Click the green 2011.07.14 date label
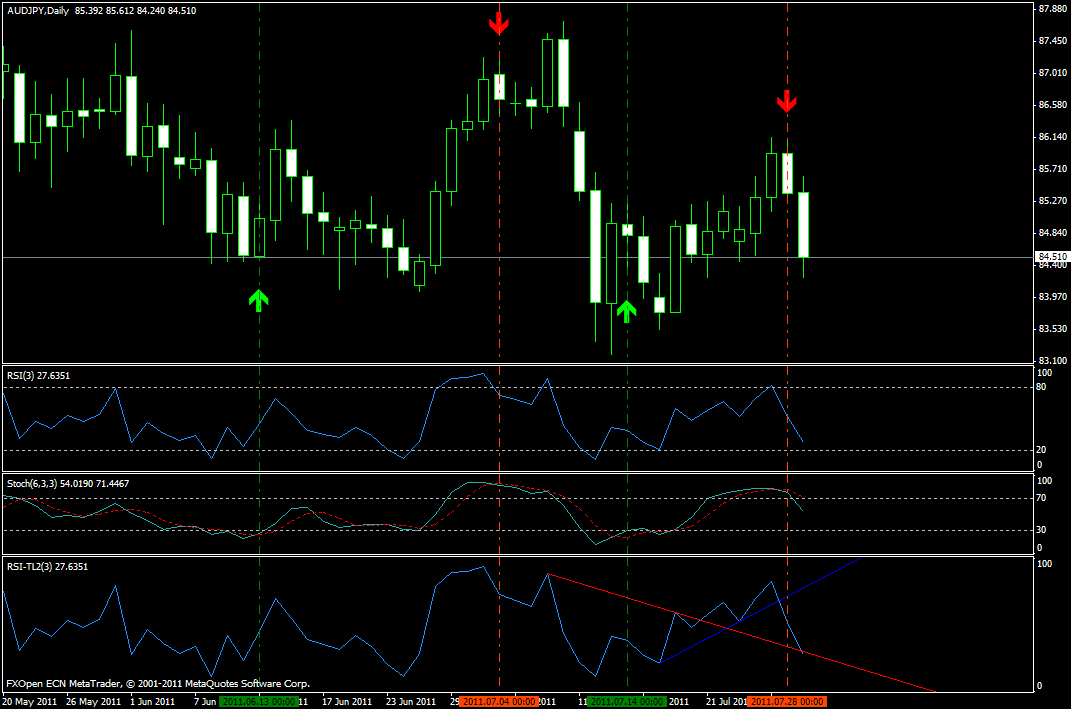 tap(627, 701)
